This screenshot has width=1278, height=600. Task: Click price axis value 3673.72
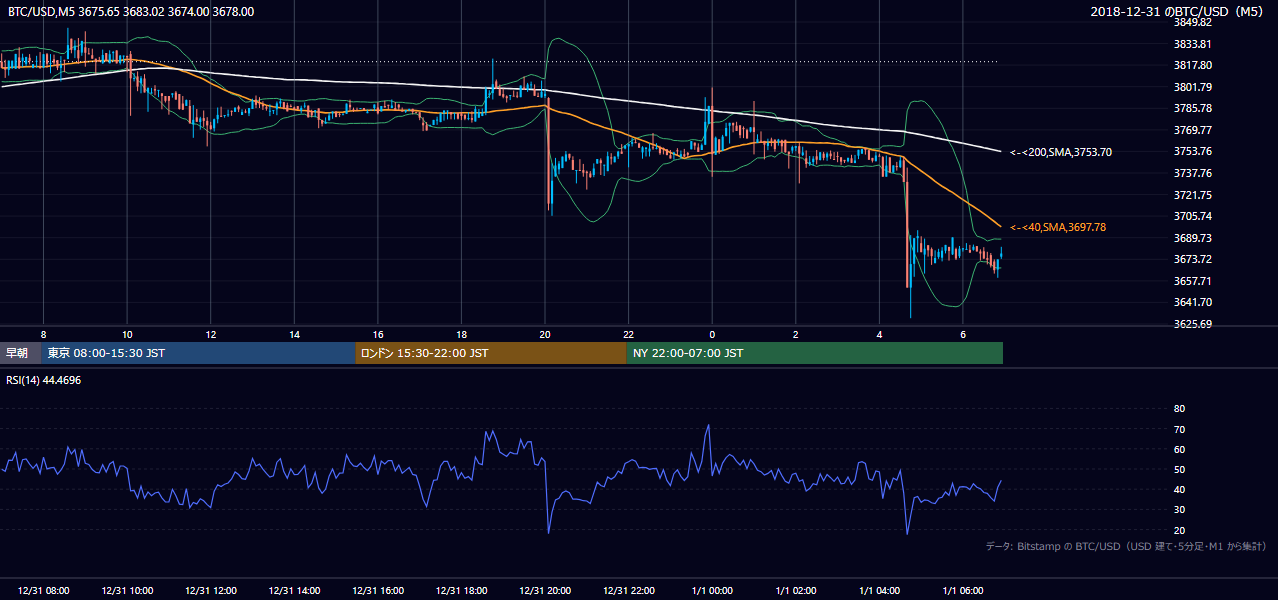tap(1193, 259)
